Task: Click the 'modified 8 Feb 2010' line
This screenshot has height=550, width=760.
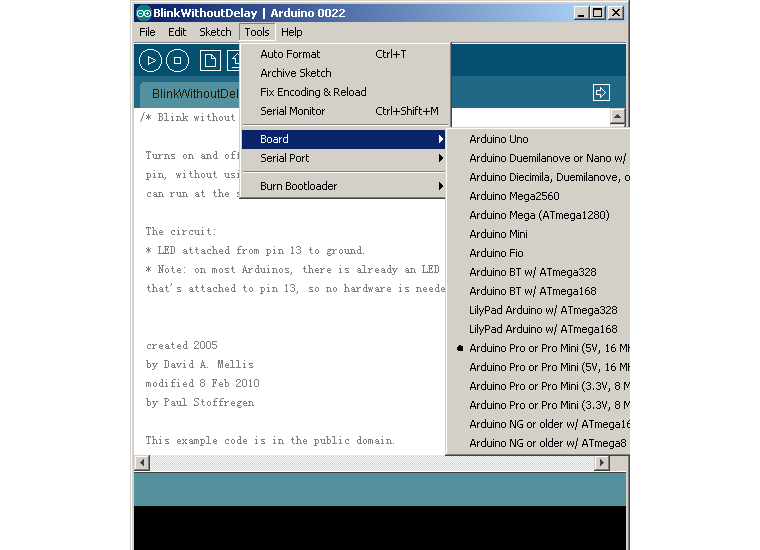Action: pyautogui.click(x=203, y=383)
